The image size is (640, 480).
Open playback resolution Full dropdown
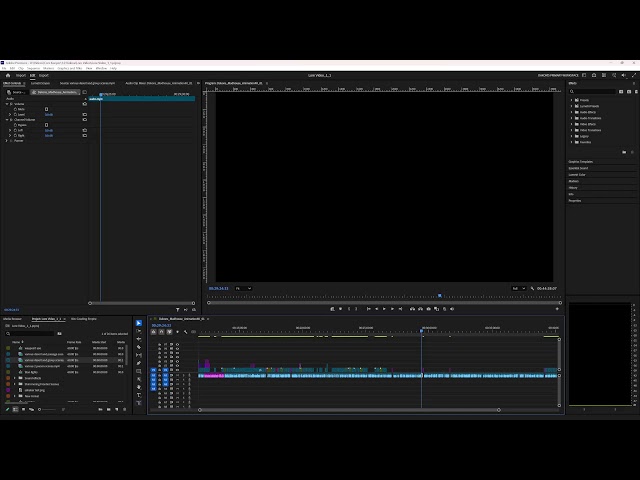pos(519,288)
